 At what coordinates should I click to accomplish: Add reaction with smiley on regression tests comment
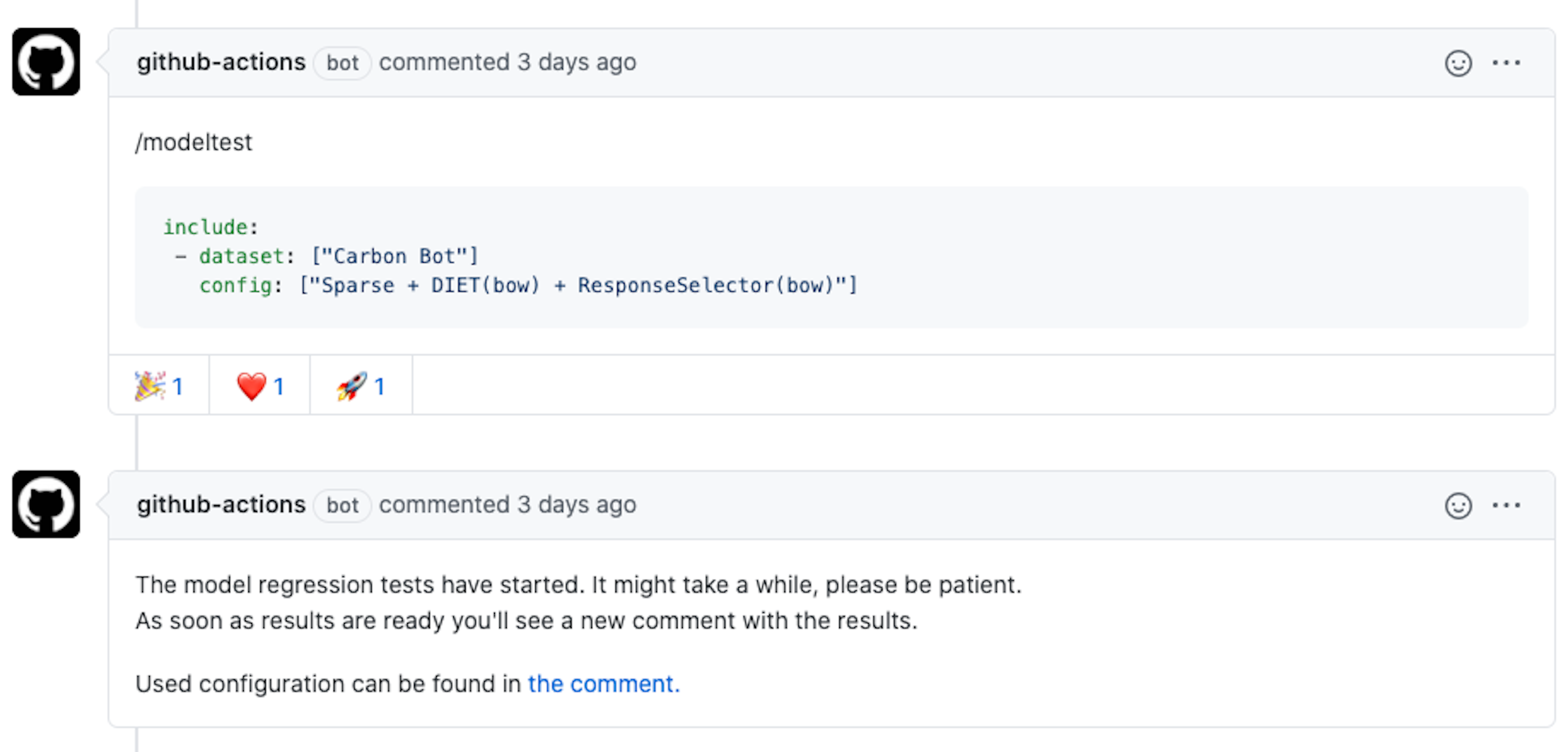(x=1458, y=505)
